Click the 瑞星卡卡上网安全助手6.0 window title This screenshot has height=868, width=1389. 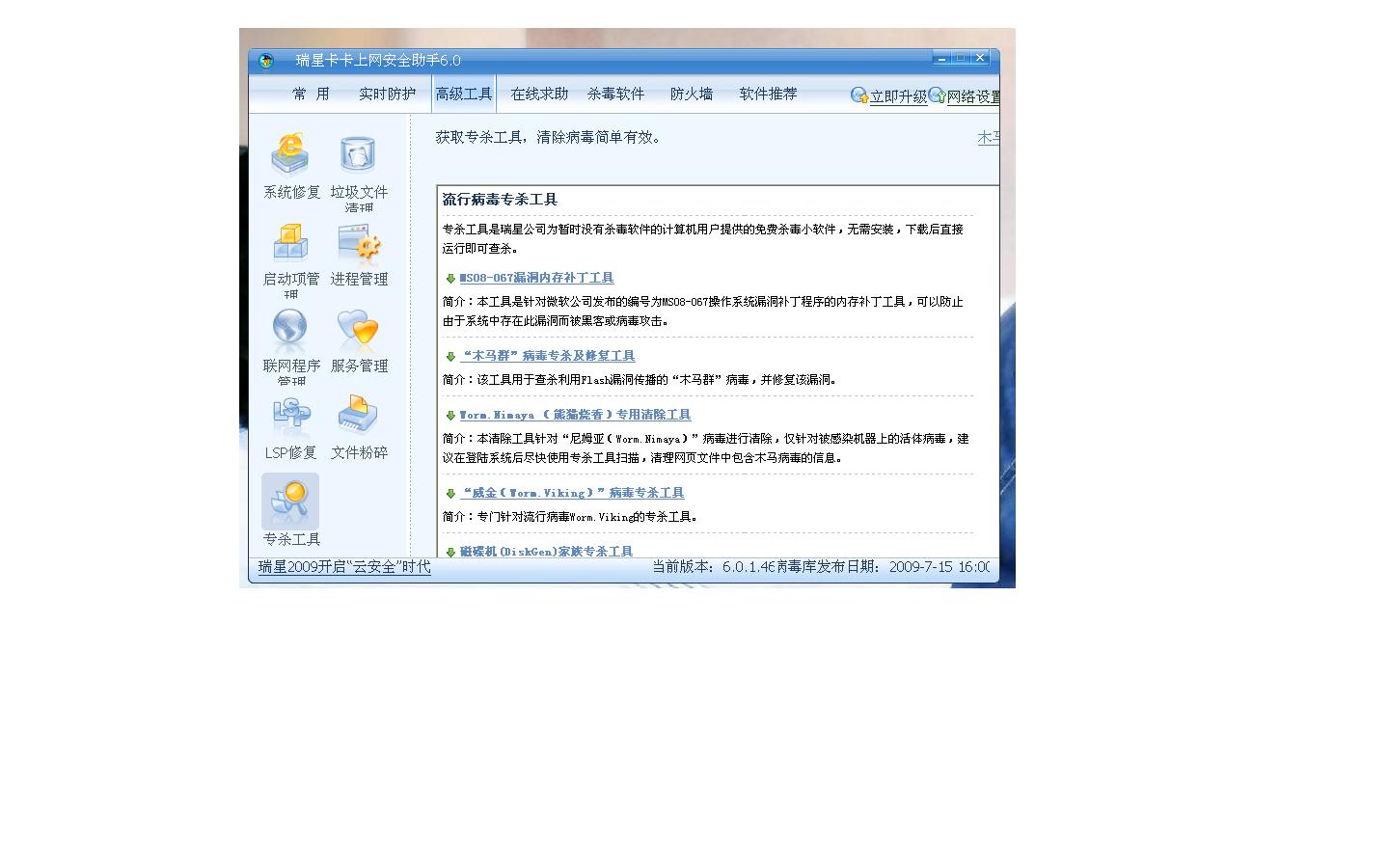[378, 60]
